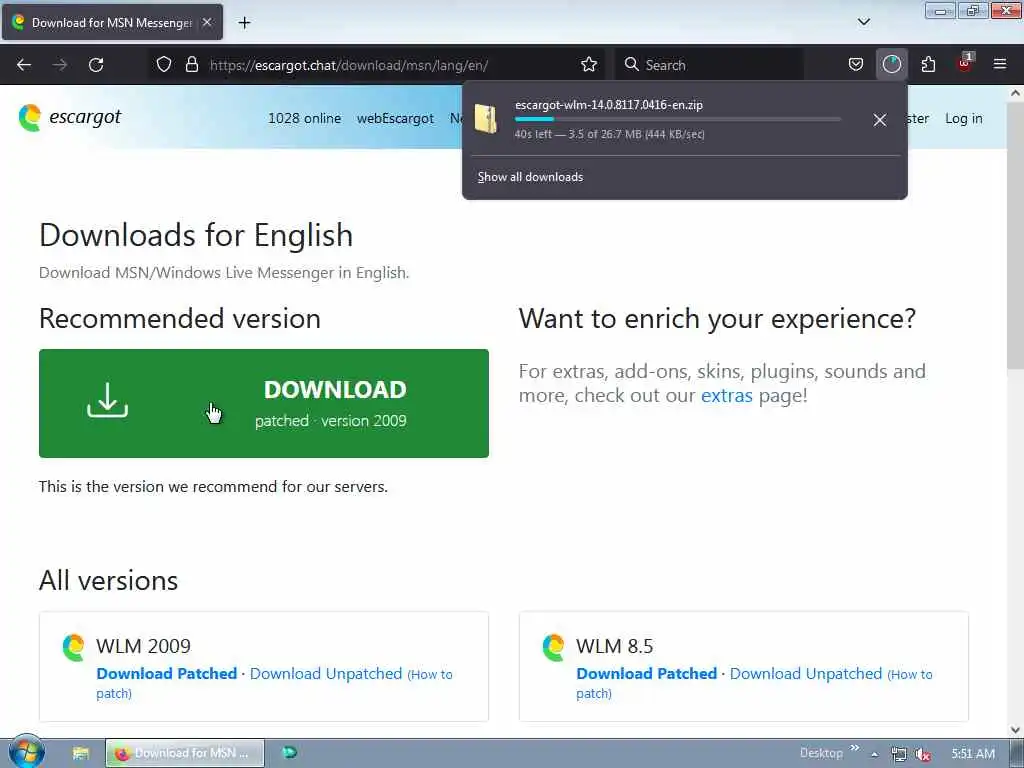Screen dimensions: 1024x768
Task: Click the muted volume tray icon
Action: (x=922, y=754)
